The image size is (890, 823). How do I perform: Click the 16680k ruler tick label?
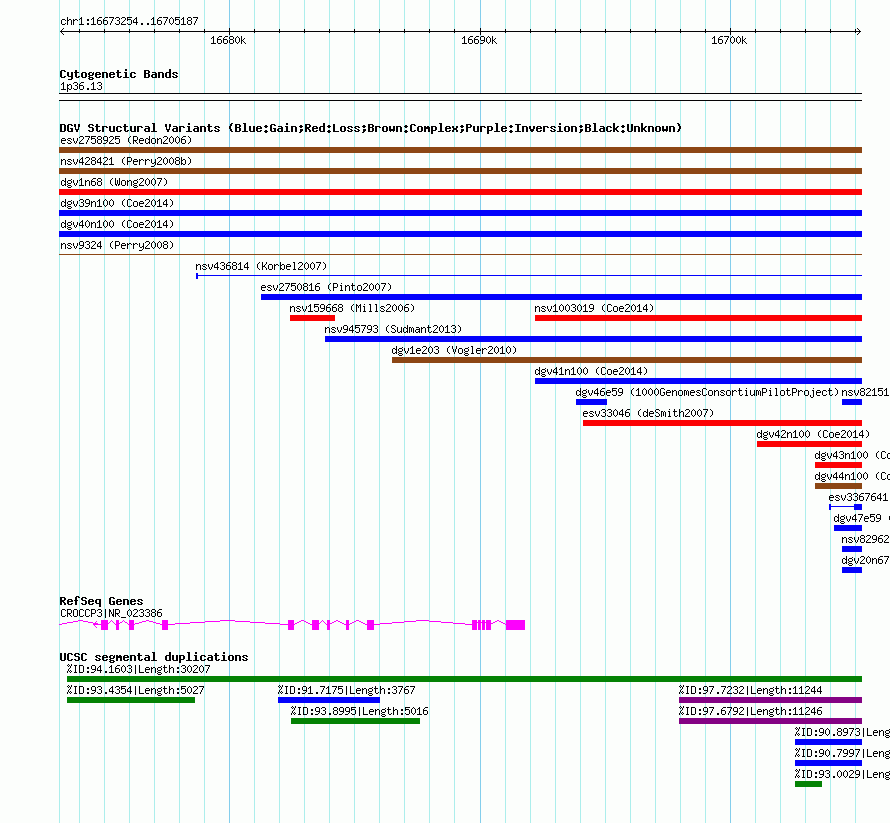(x=228, y=40)
